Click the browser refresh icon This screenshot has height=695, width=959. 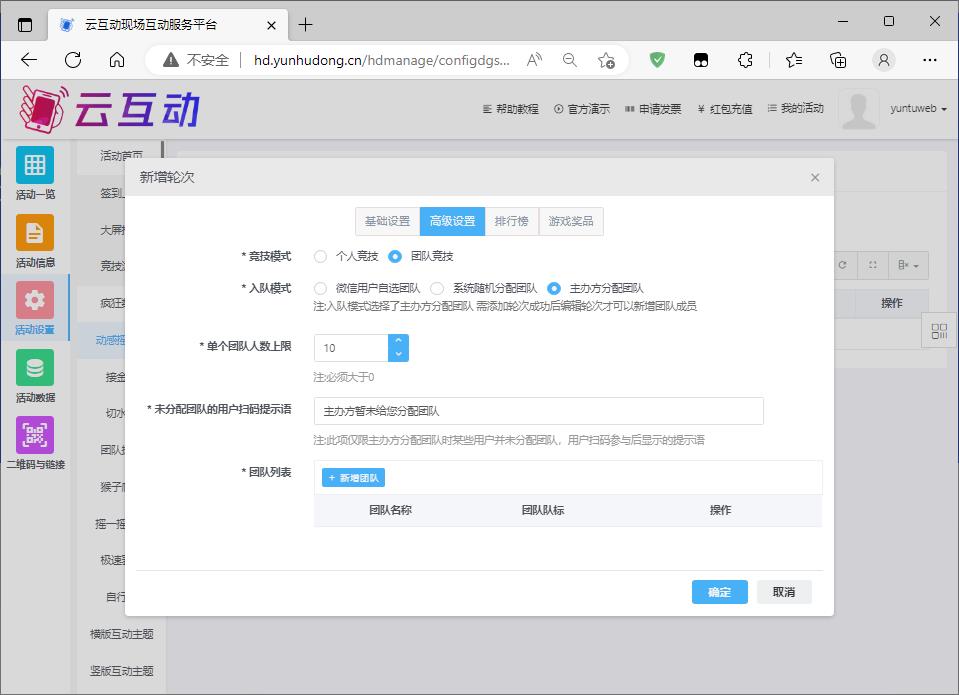(x=73, y=60)
